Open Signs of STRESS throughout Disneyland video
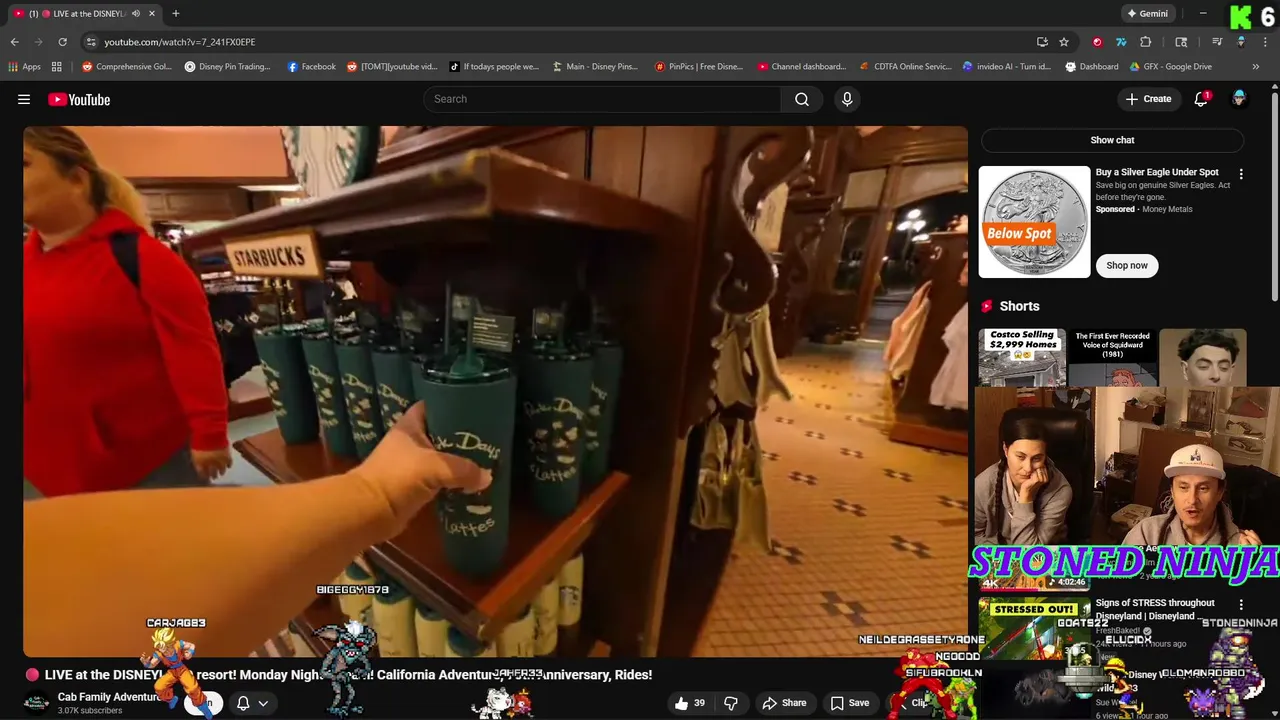1280x720 pixels. tap(1155, 609)
